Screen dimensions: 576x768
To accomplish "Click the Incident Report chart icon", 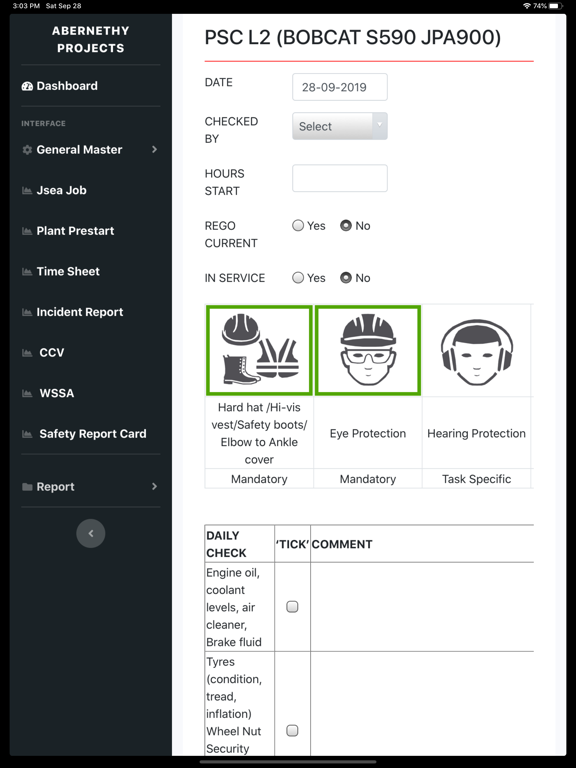I will pyautogui.click(x=27, y=312).
